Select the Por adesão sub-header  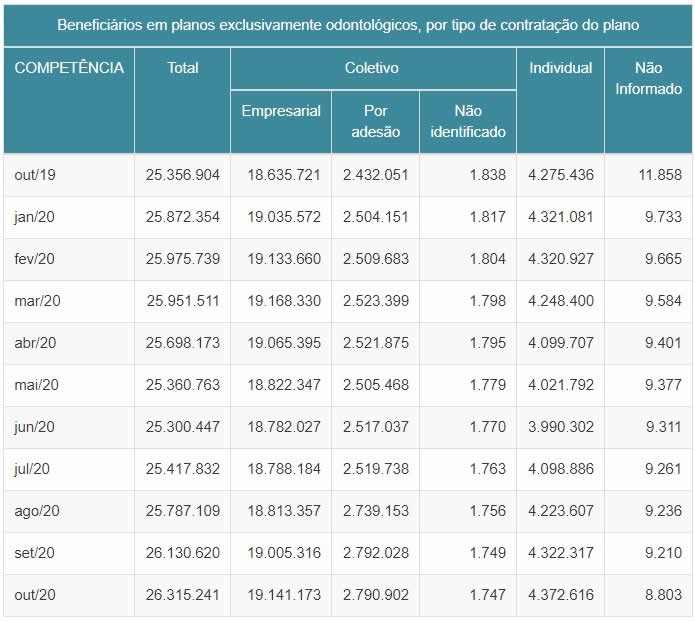[x=375, y=121]
